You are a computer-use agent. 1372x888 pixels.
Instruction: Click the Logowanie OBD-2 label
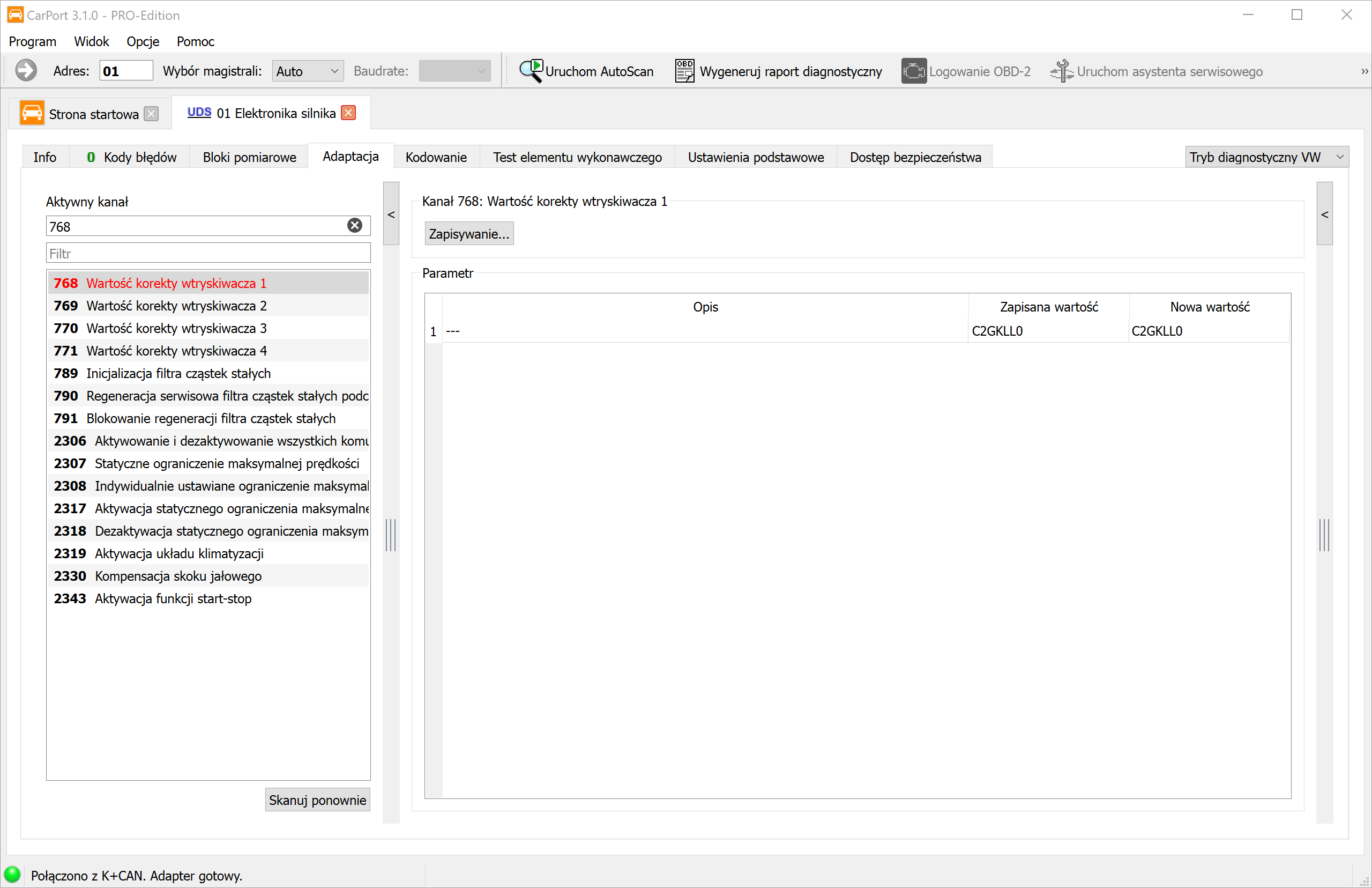pos(980,71)
